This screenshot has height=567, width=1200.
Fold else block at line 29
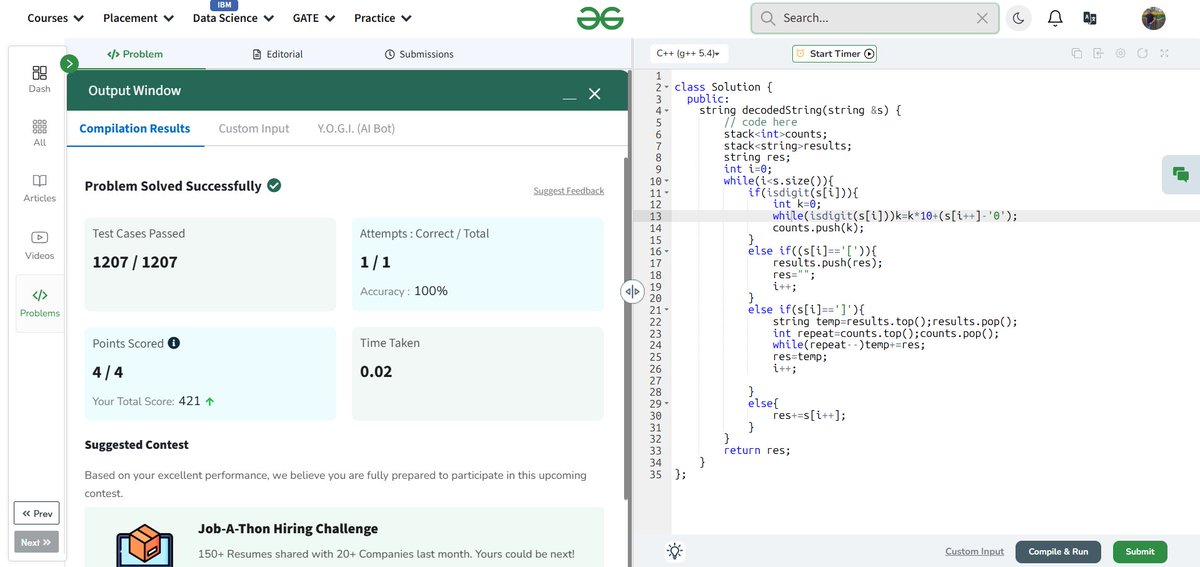tap(667, 403)
